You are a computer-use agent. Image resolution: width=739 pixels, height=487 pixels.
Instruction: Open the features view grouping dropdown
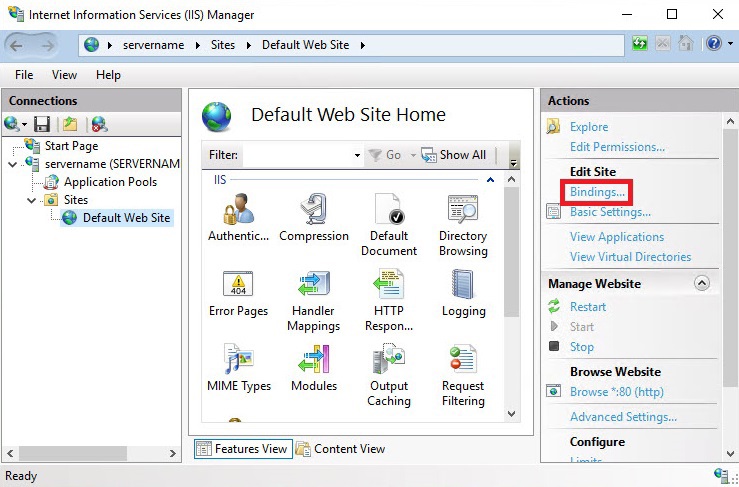point(514,163)
